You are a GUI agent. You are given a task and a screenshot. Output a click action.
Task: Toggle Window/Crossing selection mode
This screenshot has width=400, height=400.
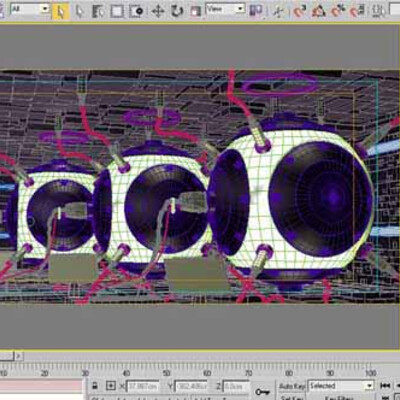coord(137,11)
